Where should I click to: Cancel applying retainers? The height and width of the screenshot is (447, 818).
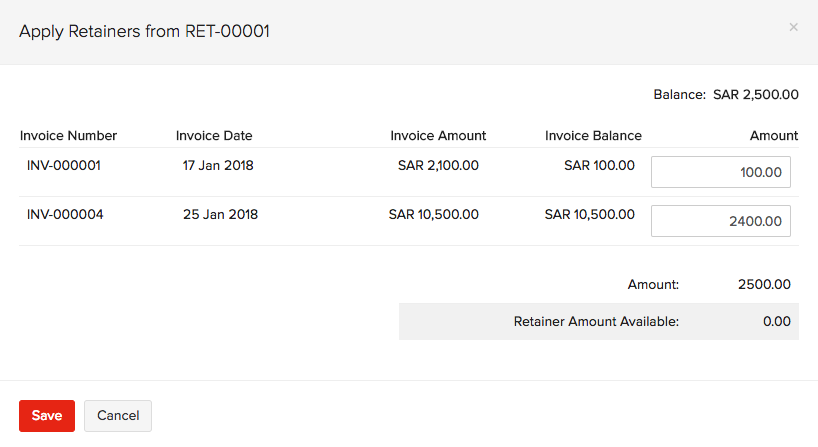pyautogui.click(x=118, y=416)
